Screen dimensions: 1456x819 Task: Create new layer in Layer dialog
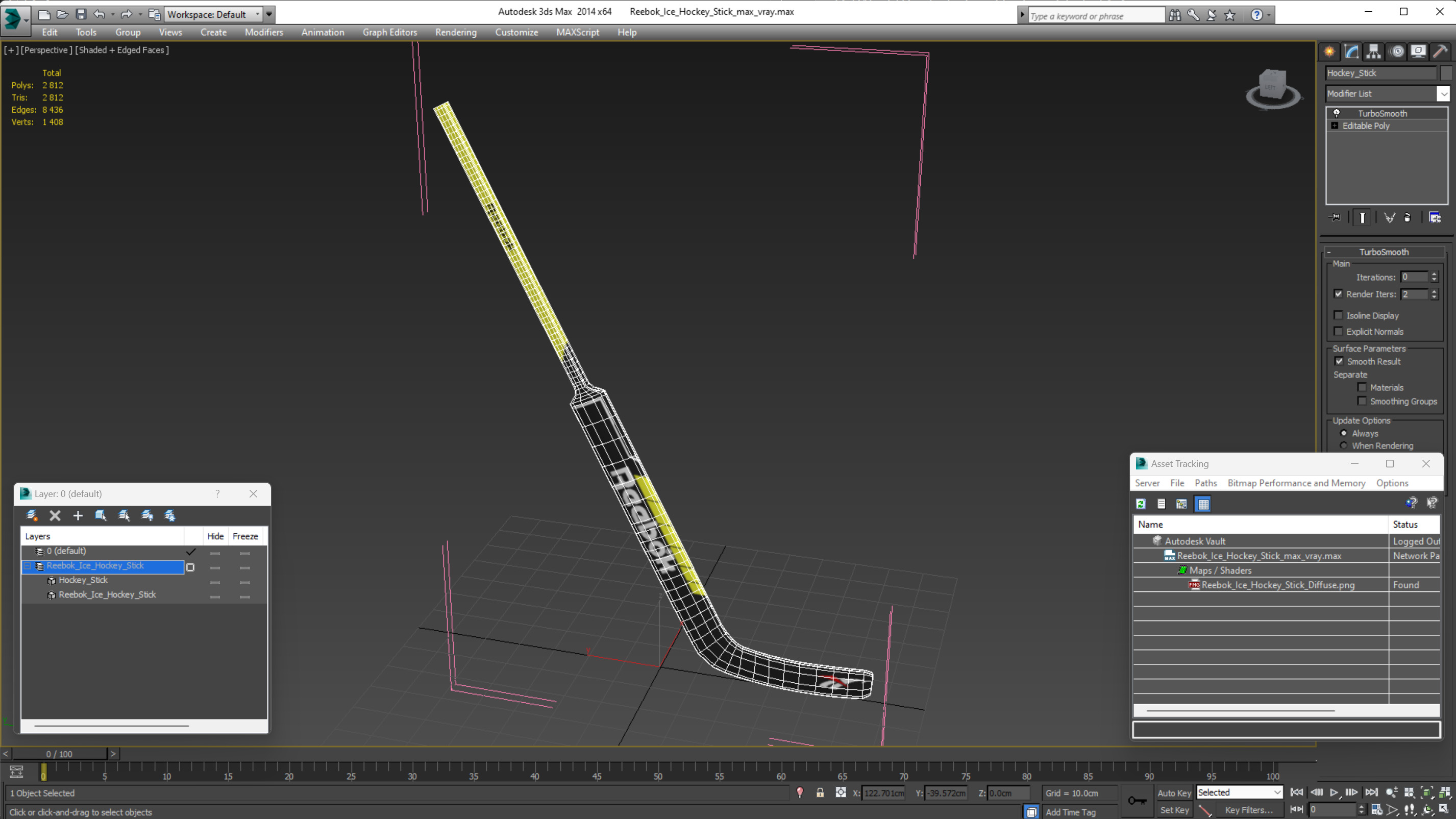coord(32,515)
